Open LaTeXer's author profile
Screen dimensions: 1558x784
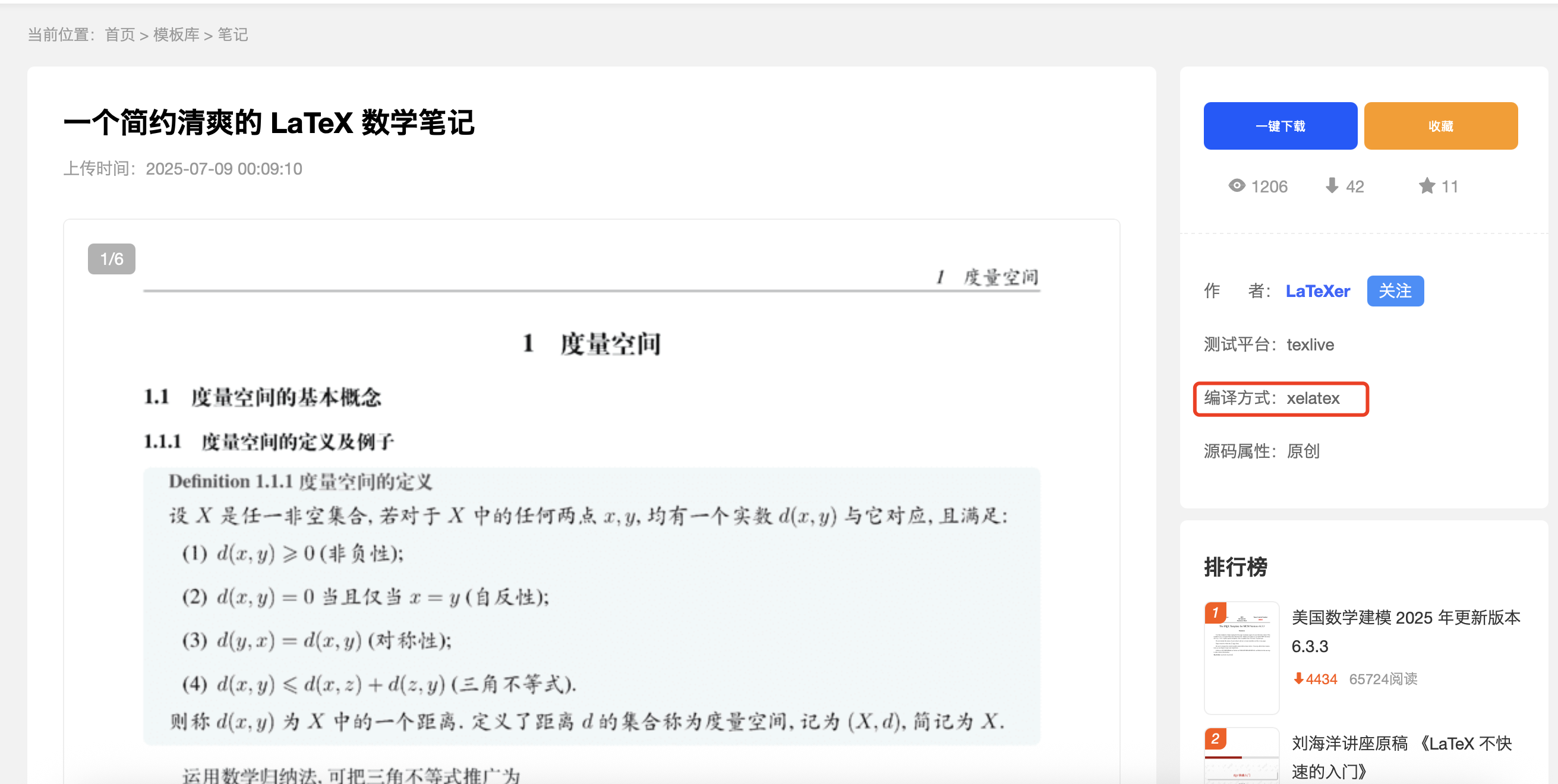point(1317,291)
